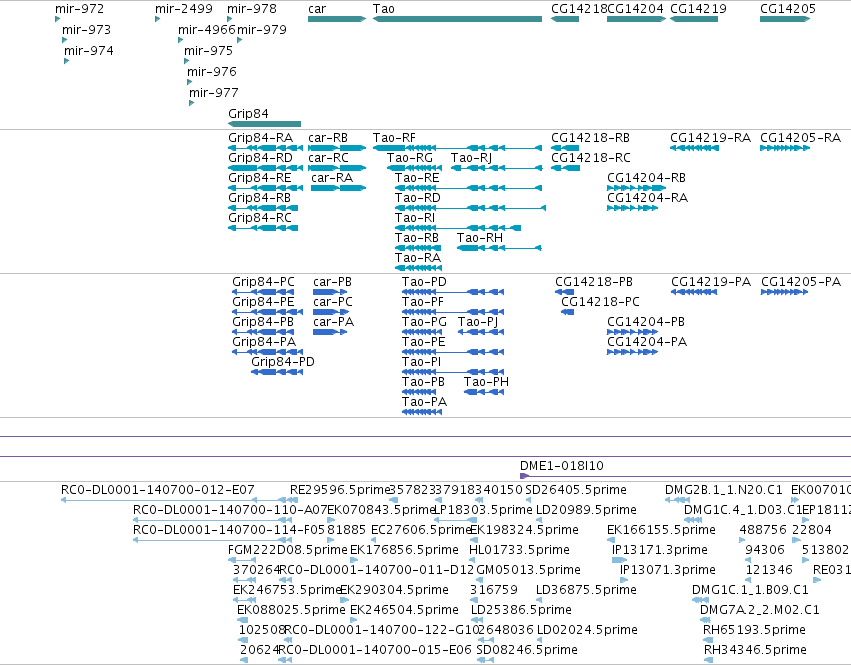
Task: Click the car-RB transcript label
Action: (x=328, y=138)
